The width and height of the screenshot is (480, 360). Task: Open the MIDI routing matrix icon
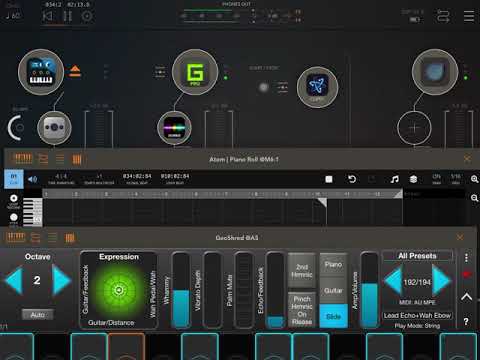pyautogui.click(x=443, y=16)
